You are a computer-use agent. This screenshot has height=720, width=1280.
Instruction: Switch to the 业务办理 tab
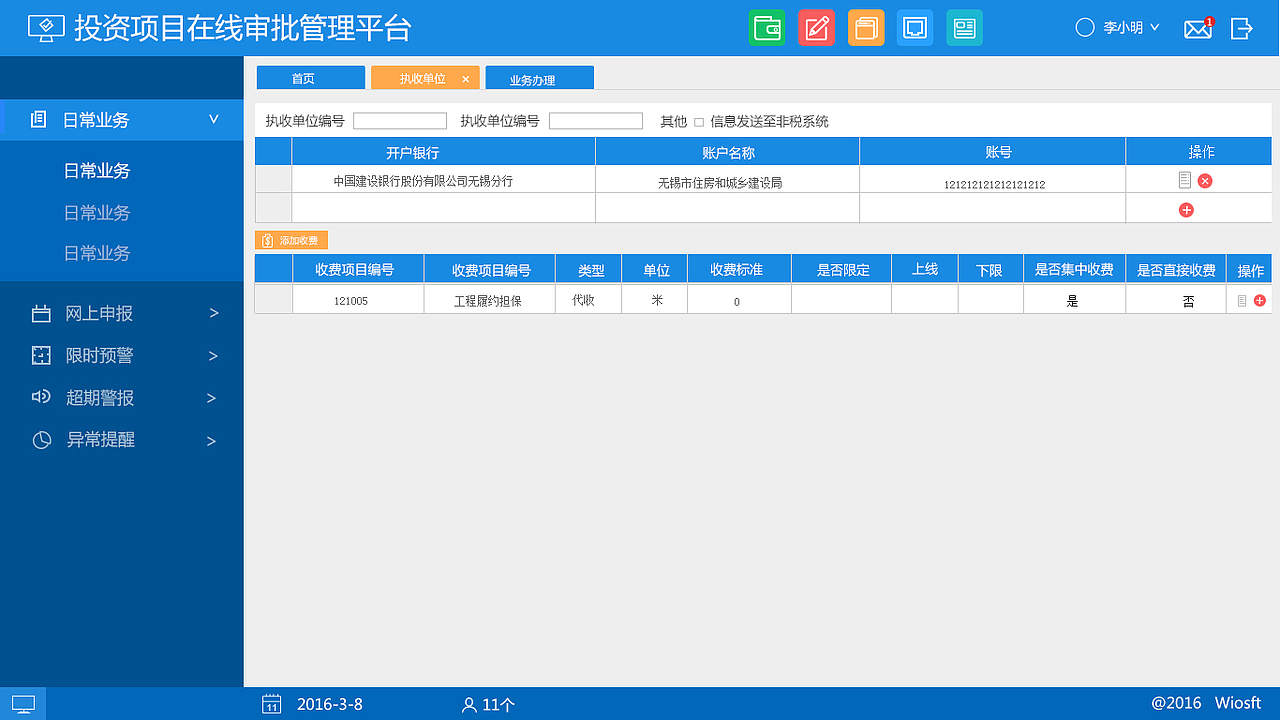pyautogui.click(x=539, y=79)
